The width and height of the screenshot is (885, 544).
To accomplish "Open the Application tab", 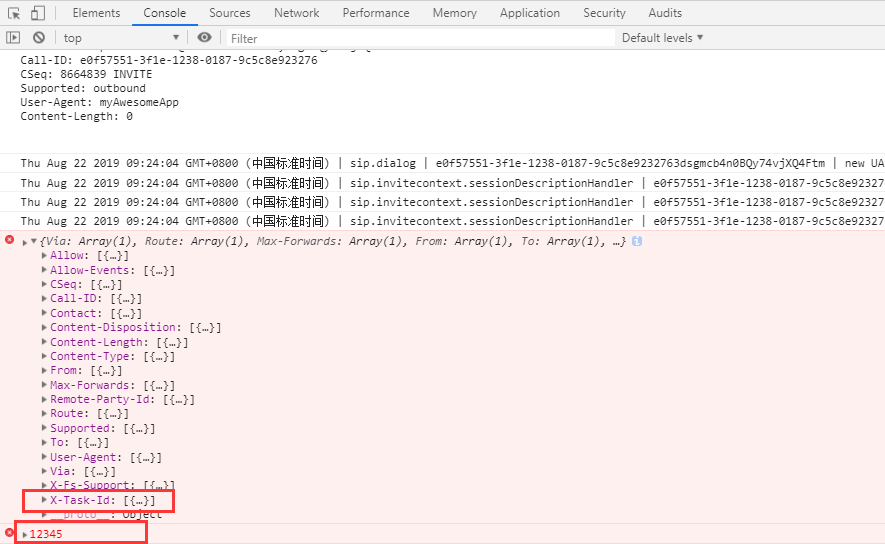I will click(529, 12).
